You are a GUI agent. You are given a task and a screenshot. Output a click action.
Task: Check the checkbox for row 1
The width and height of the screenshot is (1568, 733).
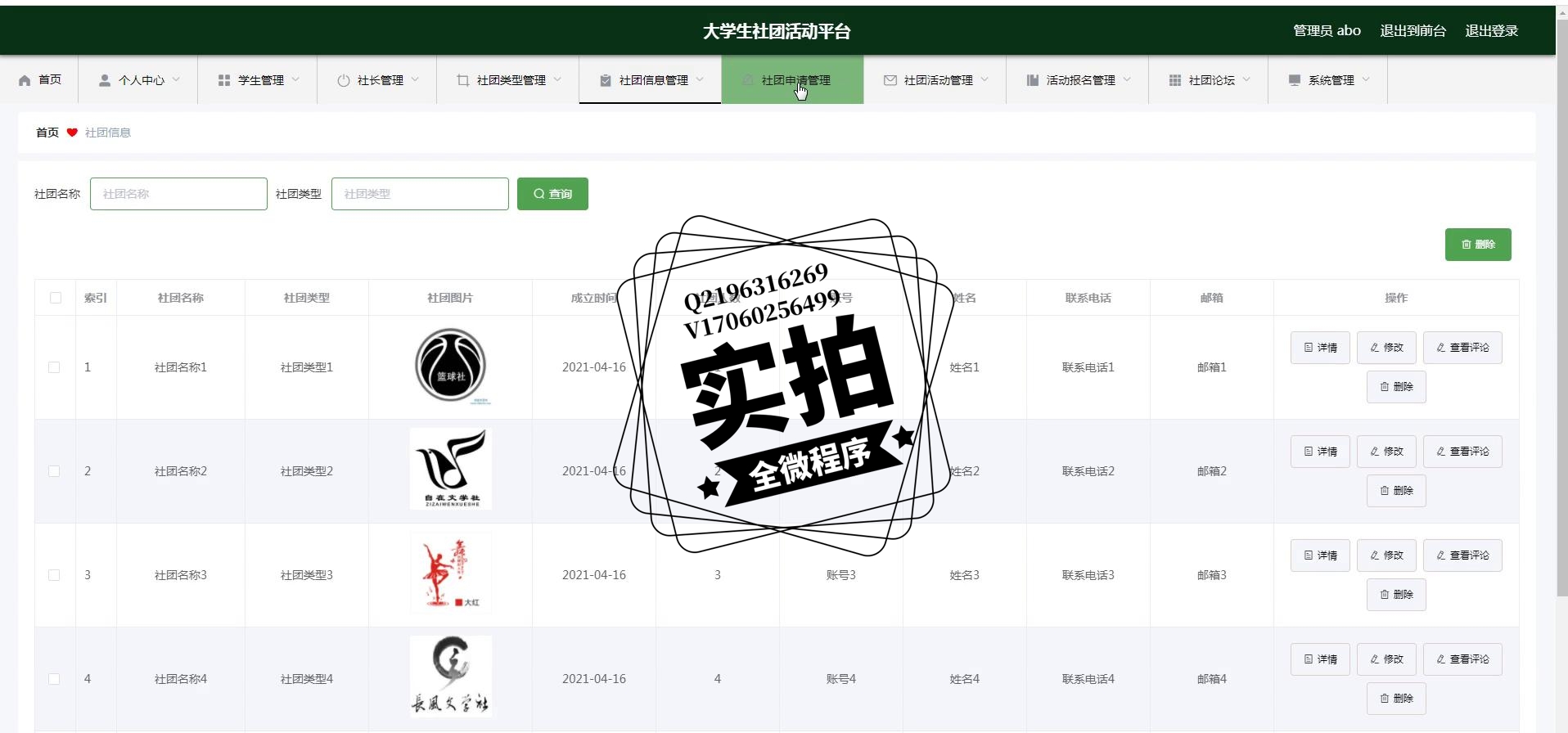click(x=54, y=367)
